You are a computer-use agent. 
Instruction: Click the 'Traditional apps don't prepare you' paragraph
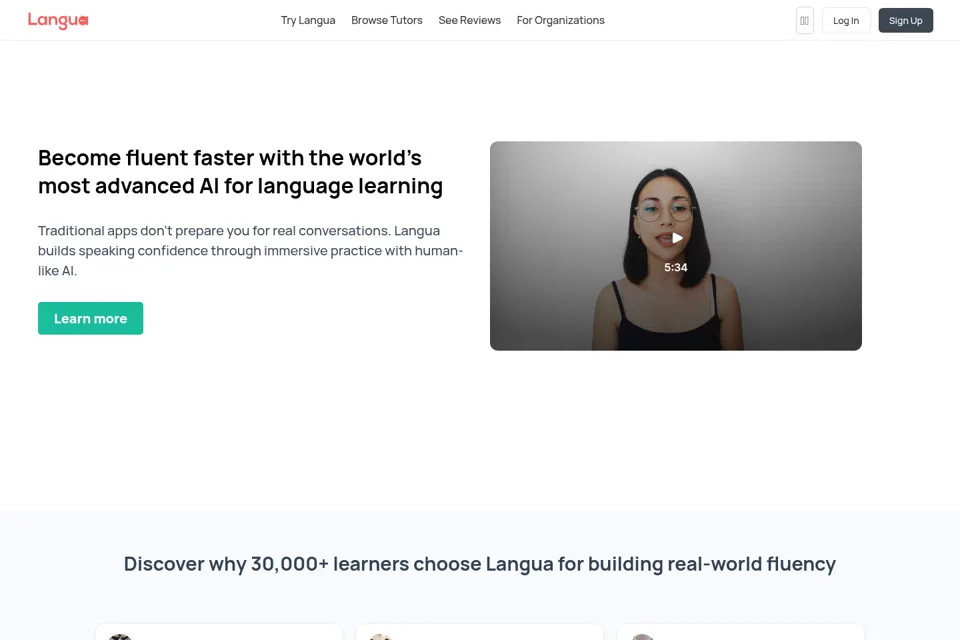pyautogui.click(x=250, y=250)
